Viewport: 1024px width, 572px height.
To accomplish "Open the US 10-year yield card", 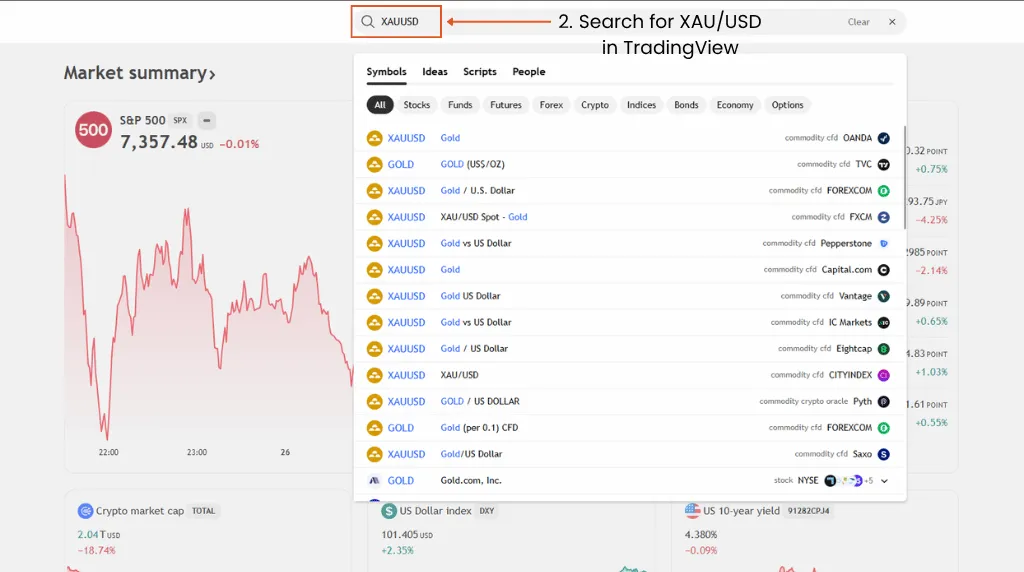I will tap(815, 532).
